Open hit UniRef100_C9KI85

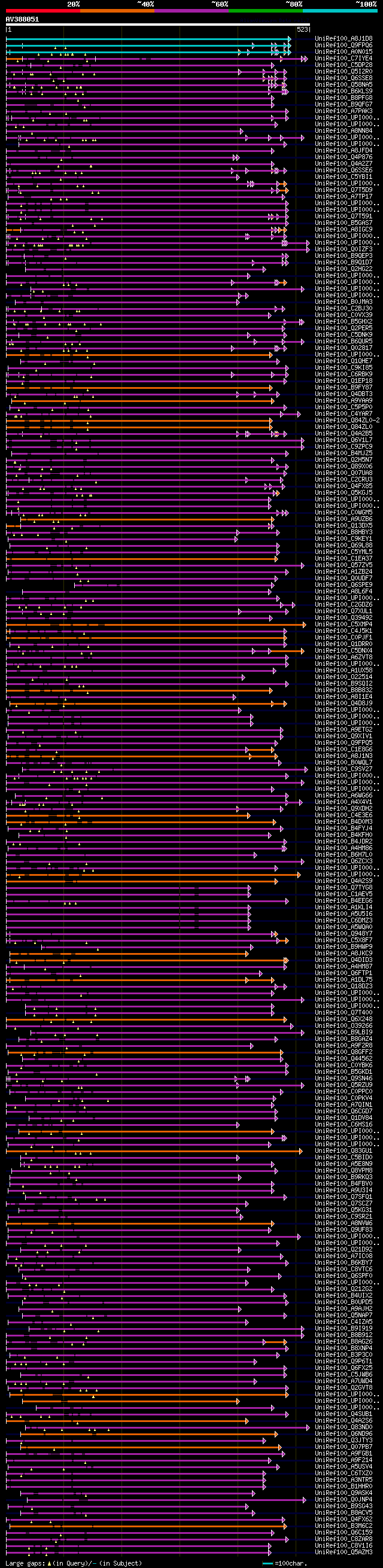click(x=344, y=368)
